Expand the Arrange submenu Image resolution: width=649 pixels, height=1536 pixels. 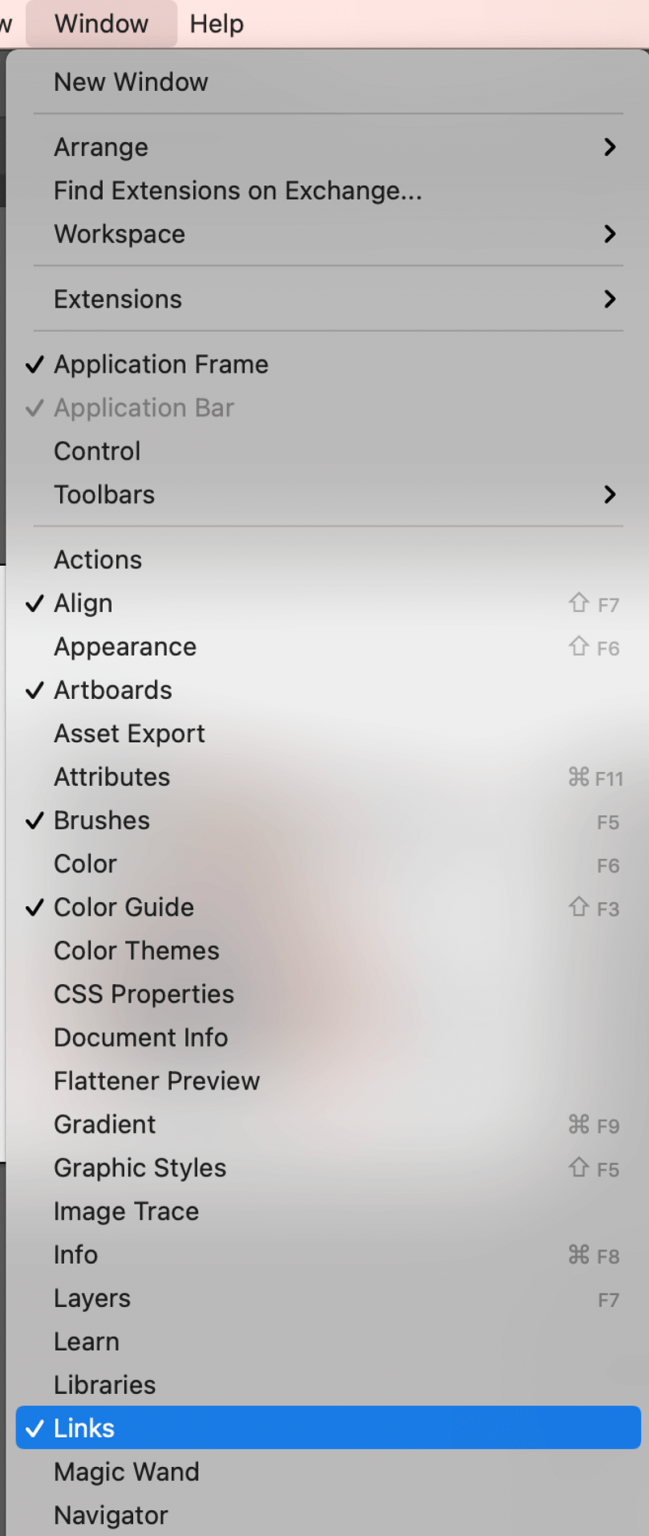point(100,147)
